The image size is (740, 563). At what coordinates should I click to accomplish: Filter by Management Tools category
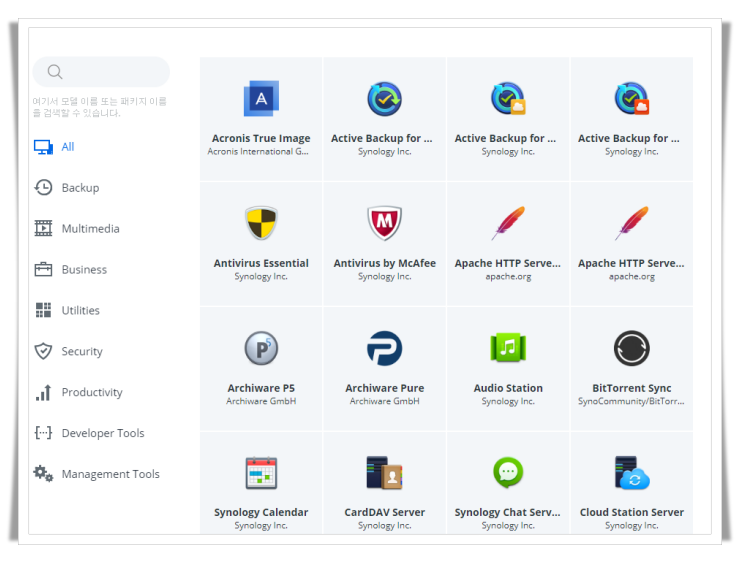pyautogui.click(x=110, y=474)
